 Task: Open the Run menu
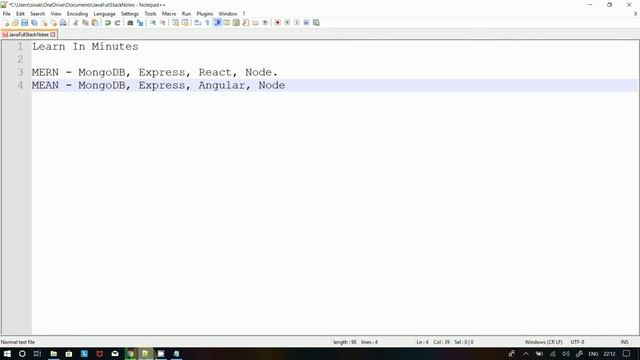tap(186, 13)
